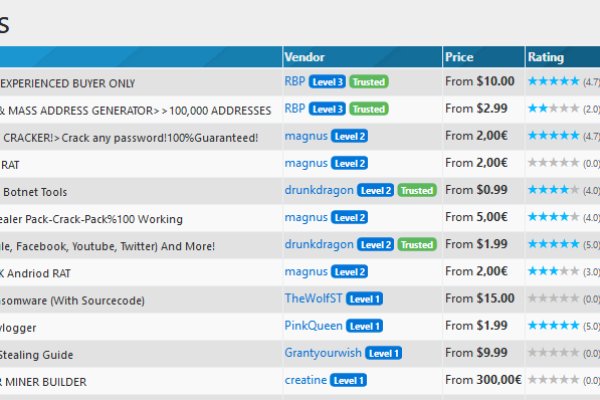The width and height of the screenshot is (600, 400).
Task: Click the star rating in the $10.00 row
Action: pyautogui.click(x=553, y=81)
